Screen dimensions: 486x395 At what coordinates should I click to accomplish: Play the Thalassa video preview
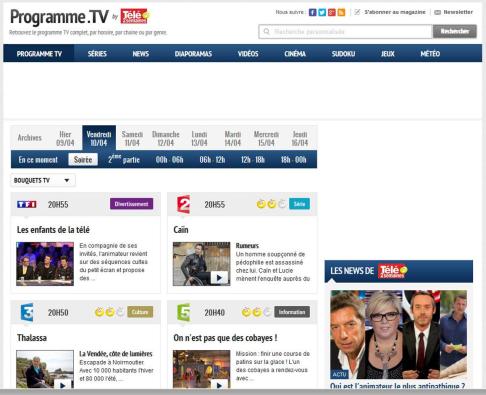click(x=63, y=385)
